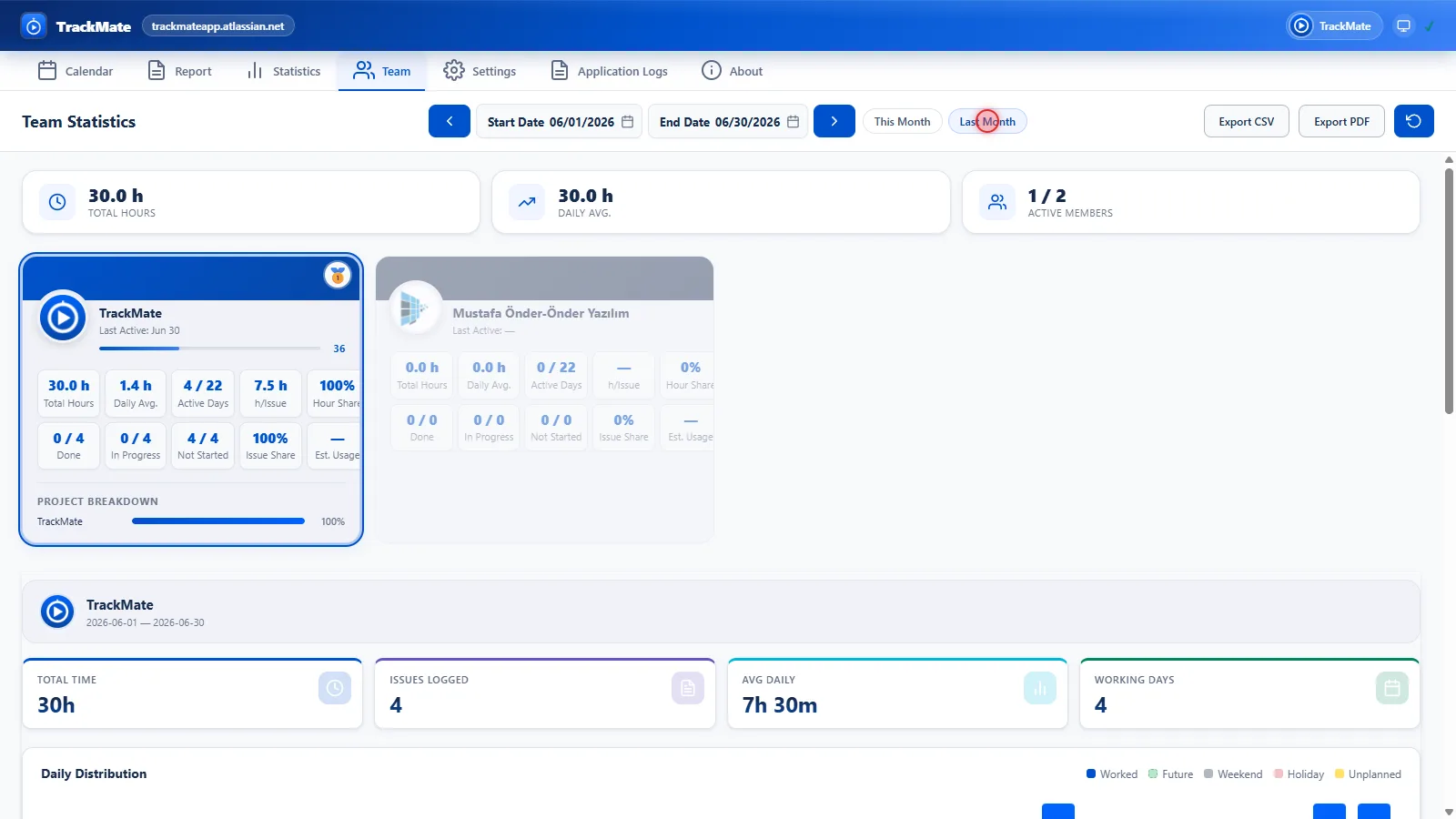Toggle the Unplanned legend item
Screen dimensions: 1456x819
tap(1368, 774)
